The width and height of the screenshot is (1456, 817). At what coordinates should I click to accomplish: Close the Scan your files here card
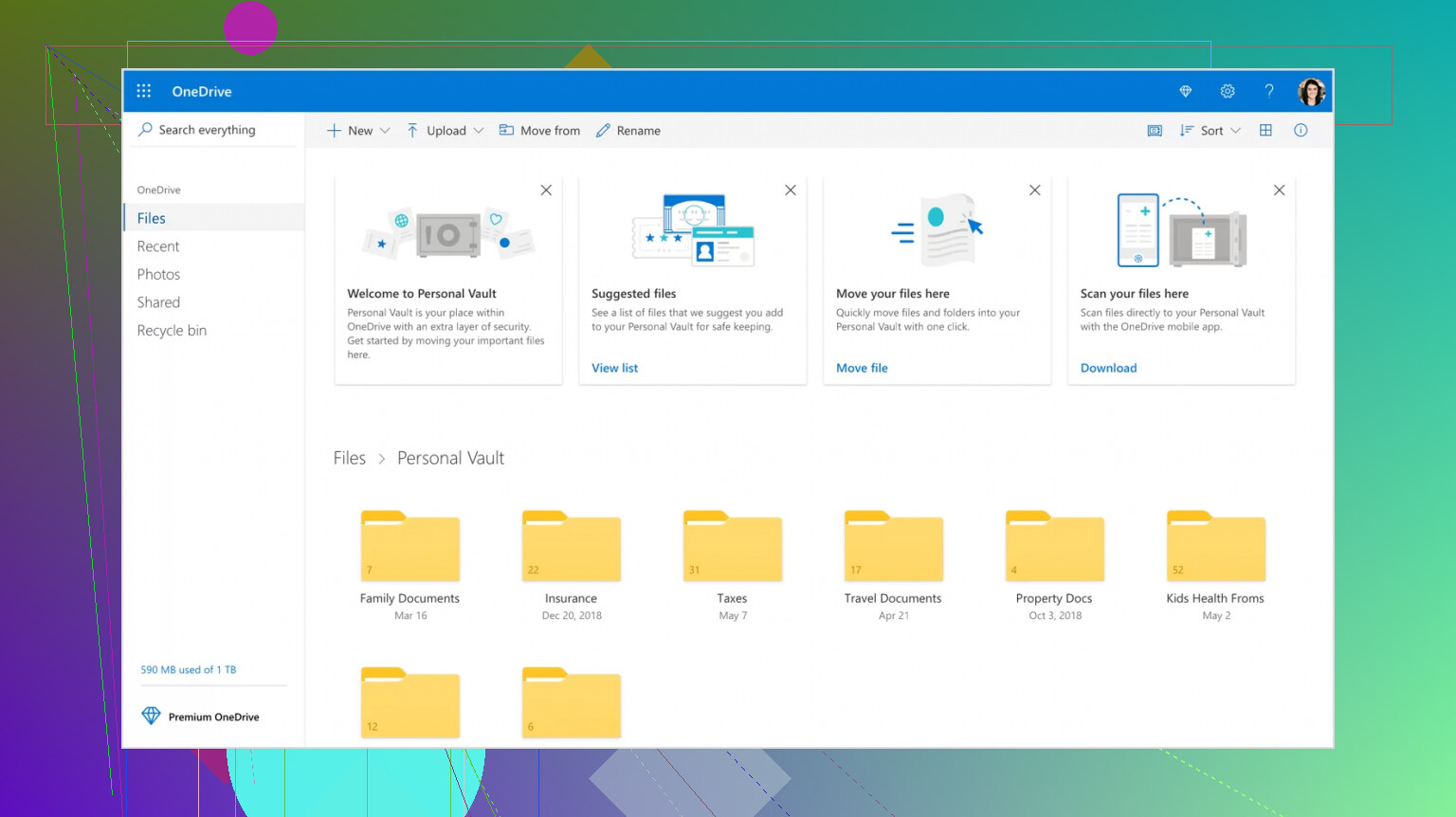[1279, 190]
